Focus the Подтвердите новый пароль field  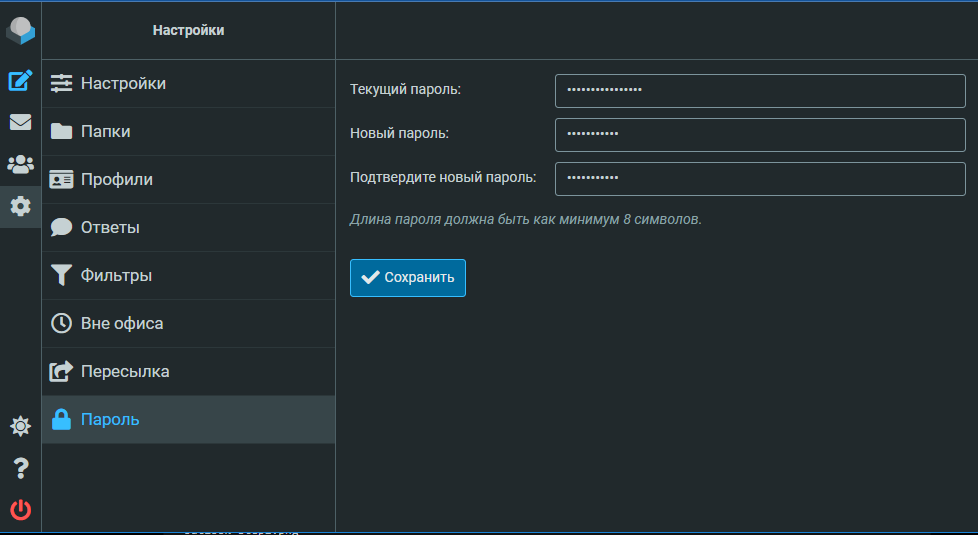click(760, 179)
